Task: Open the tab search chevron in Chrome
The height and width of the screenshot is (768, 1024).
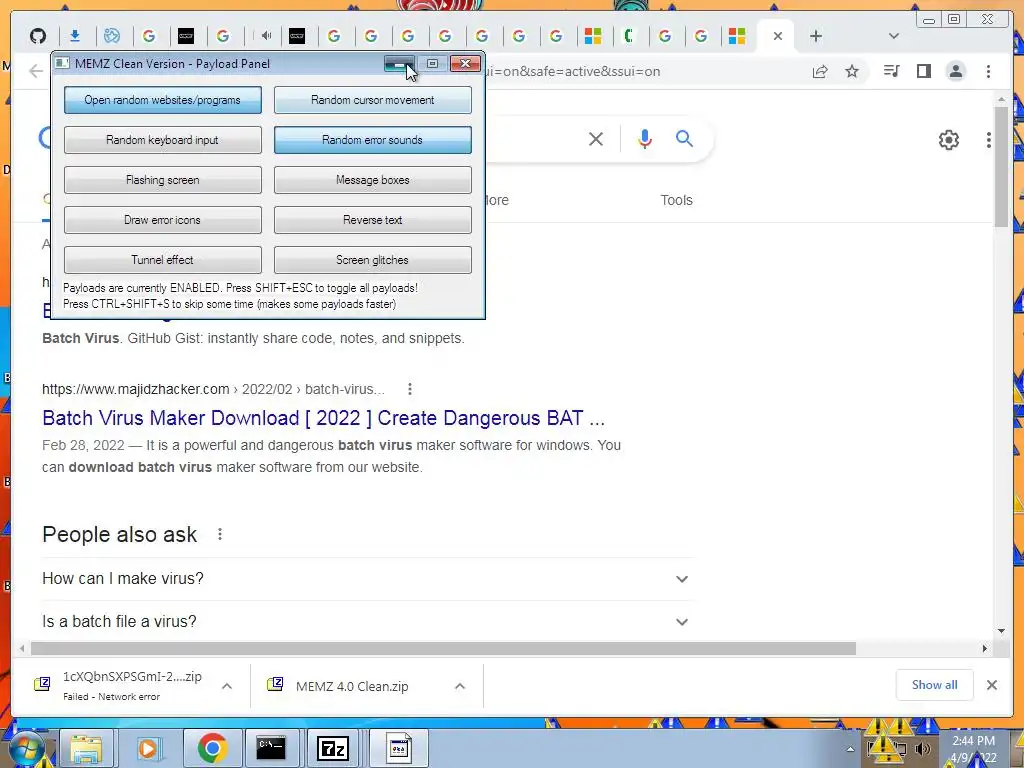Action: [x=894, y=36]
